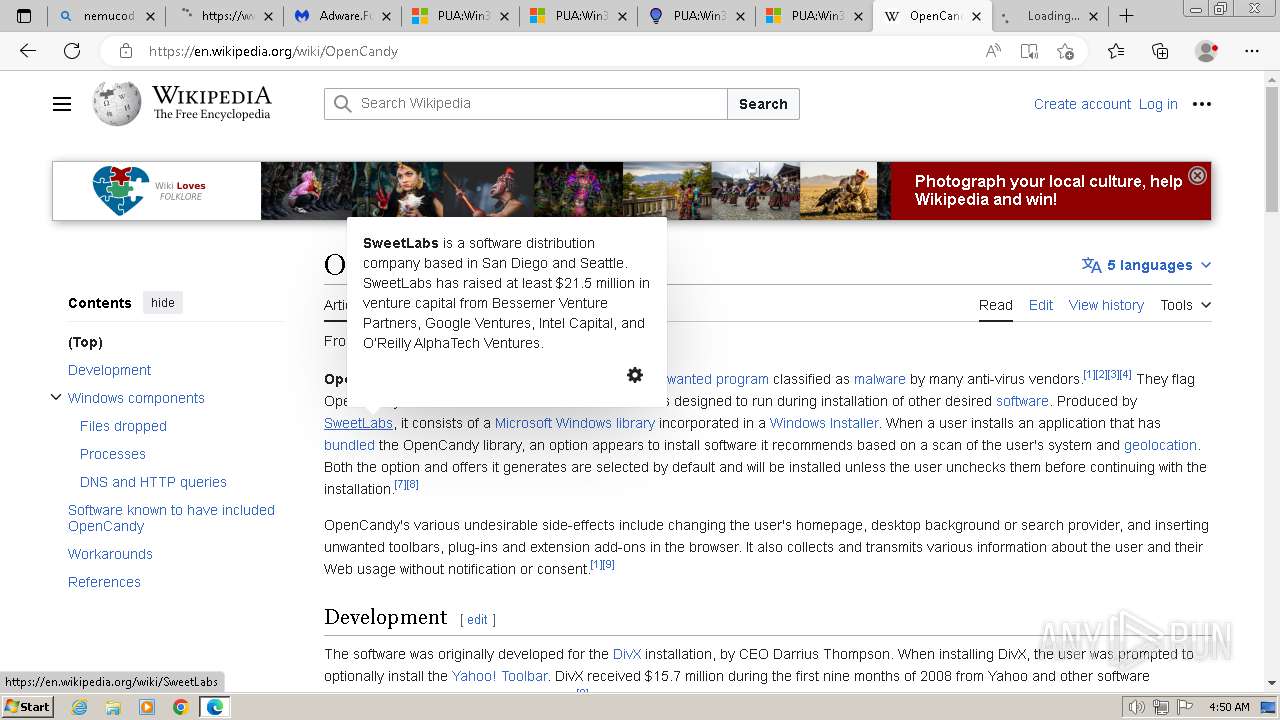1280x720 pixels.
Task: Add this page to favorites
Action: point(1065,51)
